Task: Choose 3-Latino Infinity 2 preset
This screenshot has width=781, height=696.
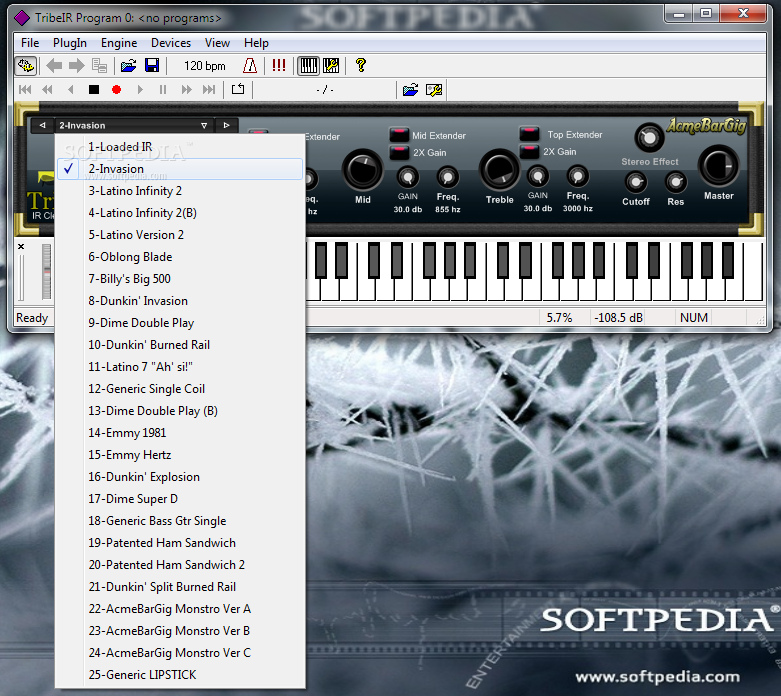Action: point(180,191)
